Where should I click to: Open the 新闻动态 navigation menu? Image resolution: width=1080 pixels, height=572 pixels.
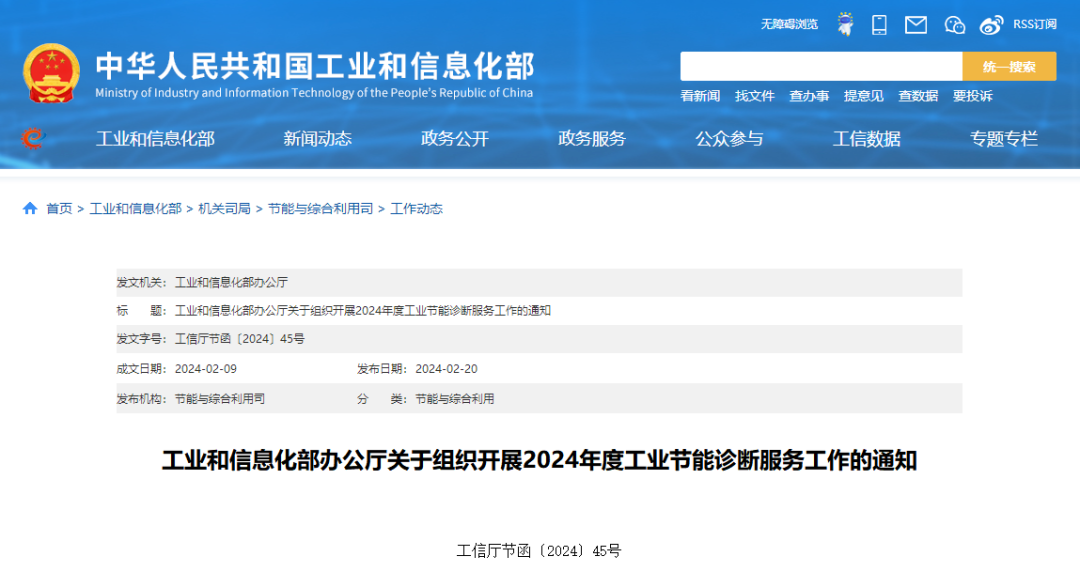tap(317, 139)
